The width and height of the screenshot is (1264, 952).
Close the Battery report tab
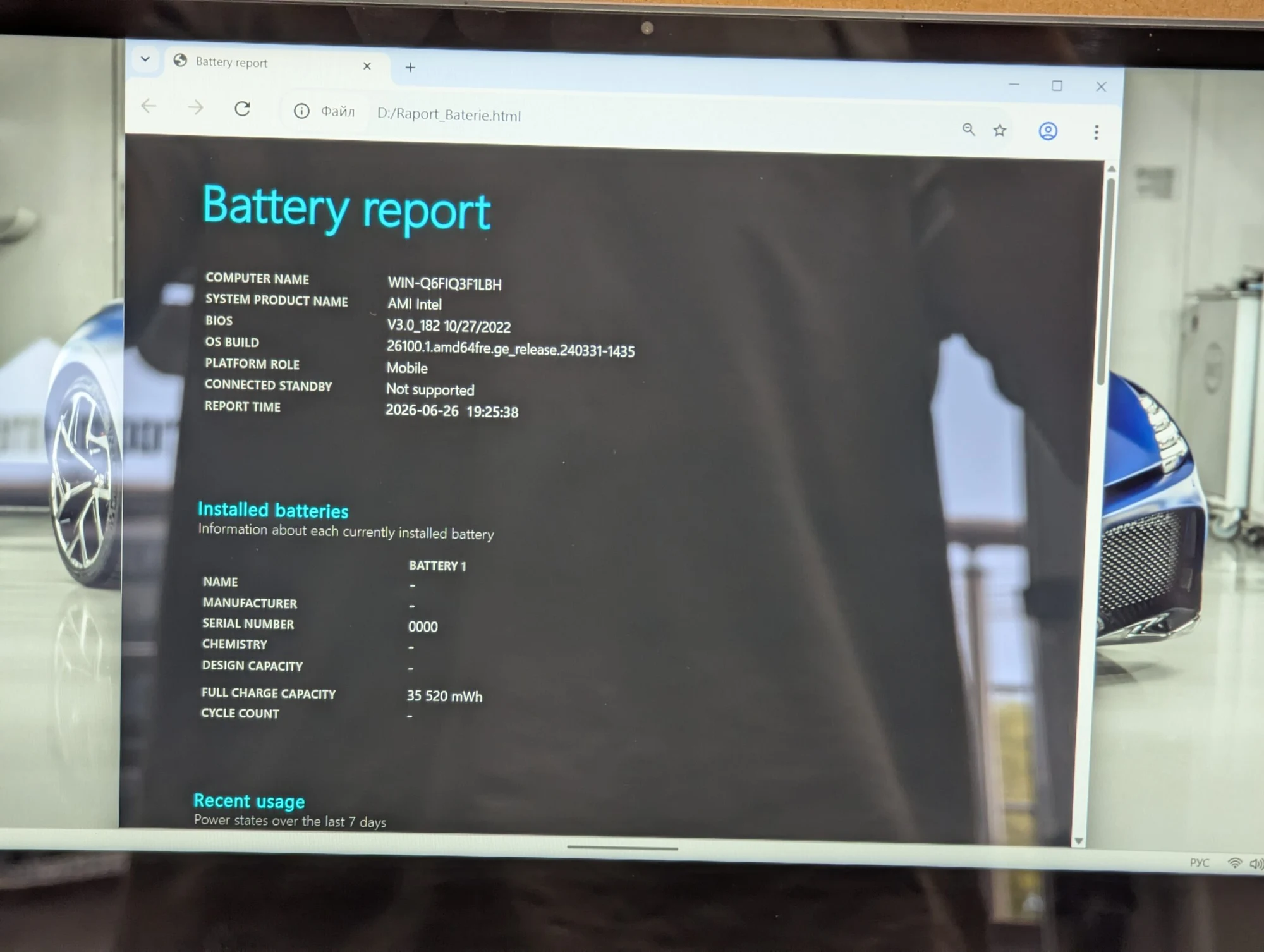367,66
